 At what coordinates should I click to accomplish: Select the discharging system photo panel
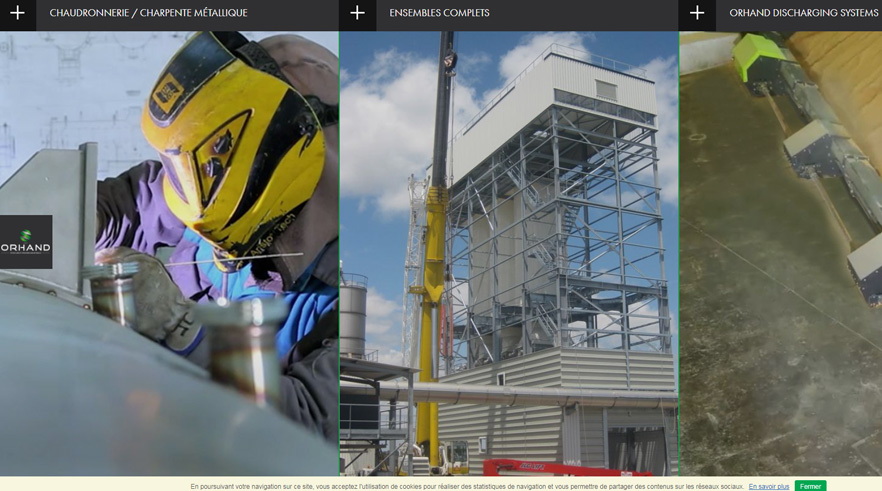pyautogui.click(x=781, y=253)
